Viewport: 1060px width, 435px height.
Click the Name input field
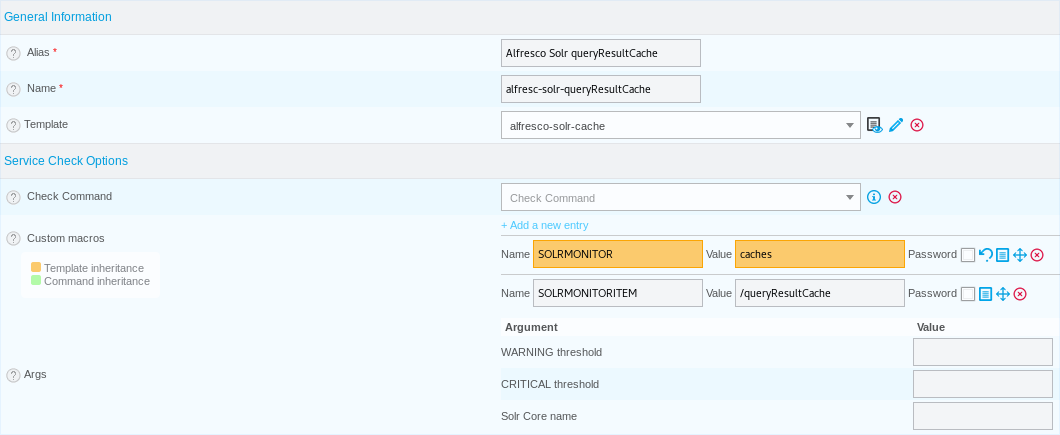tap(601, 89)
